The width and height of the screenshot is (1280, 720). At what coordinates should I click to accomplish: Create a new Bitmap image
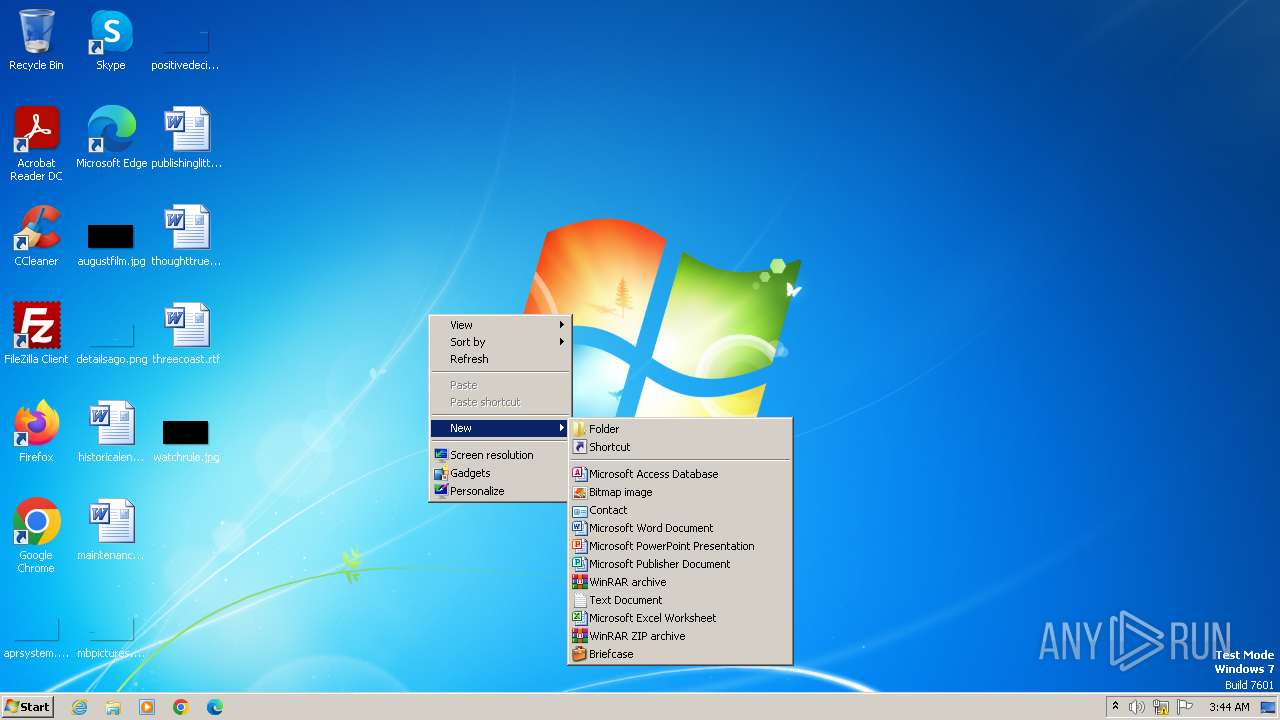(x=680, y=492)
